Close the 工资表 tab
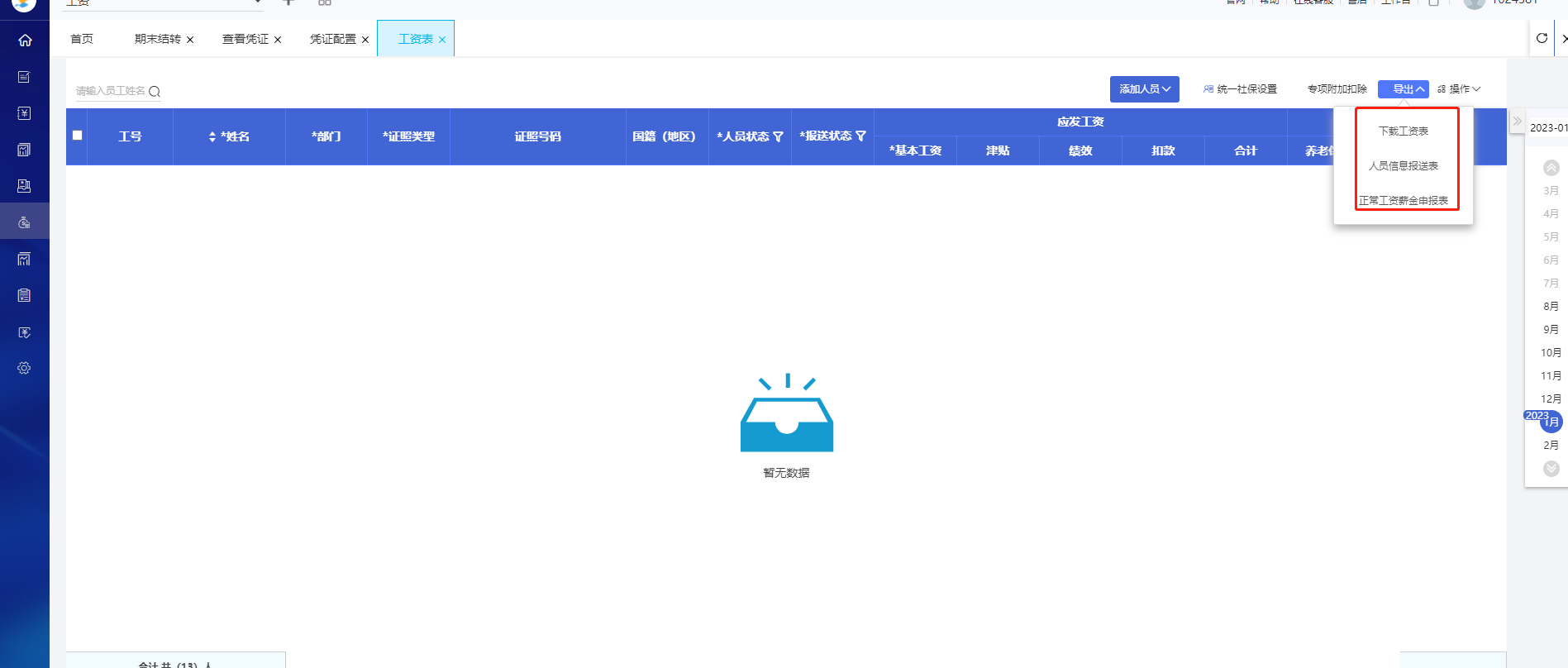 point(442,40)
